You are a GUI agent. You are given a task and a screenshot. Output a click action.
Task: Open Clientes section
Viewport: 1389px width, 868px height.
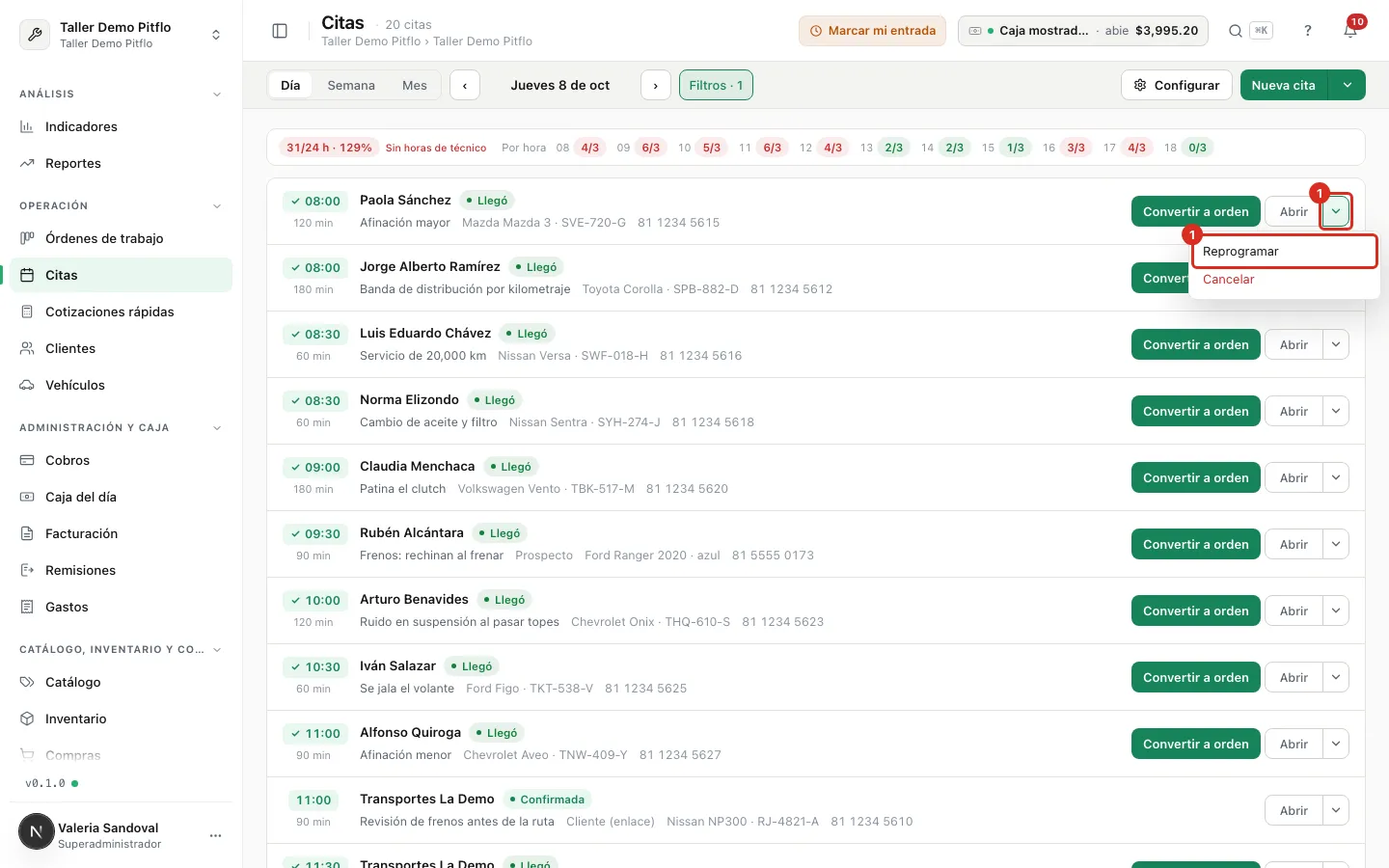[x=121, y=348]
